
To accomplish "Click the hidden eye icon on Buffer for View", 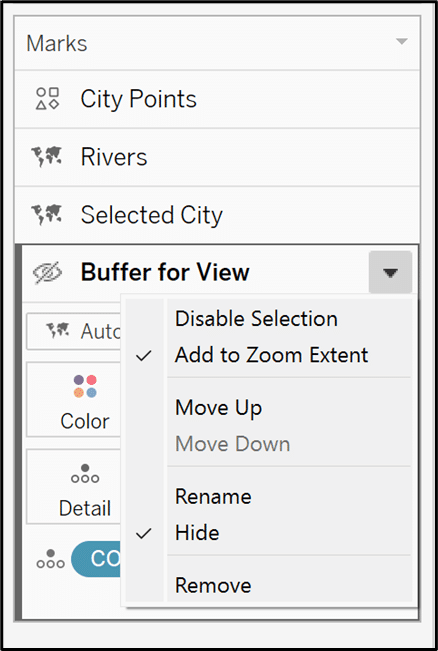I will (47, 273).
